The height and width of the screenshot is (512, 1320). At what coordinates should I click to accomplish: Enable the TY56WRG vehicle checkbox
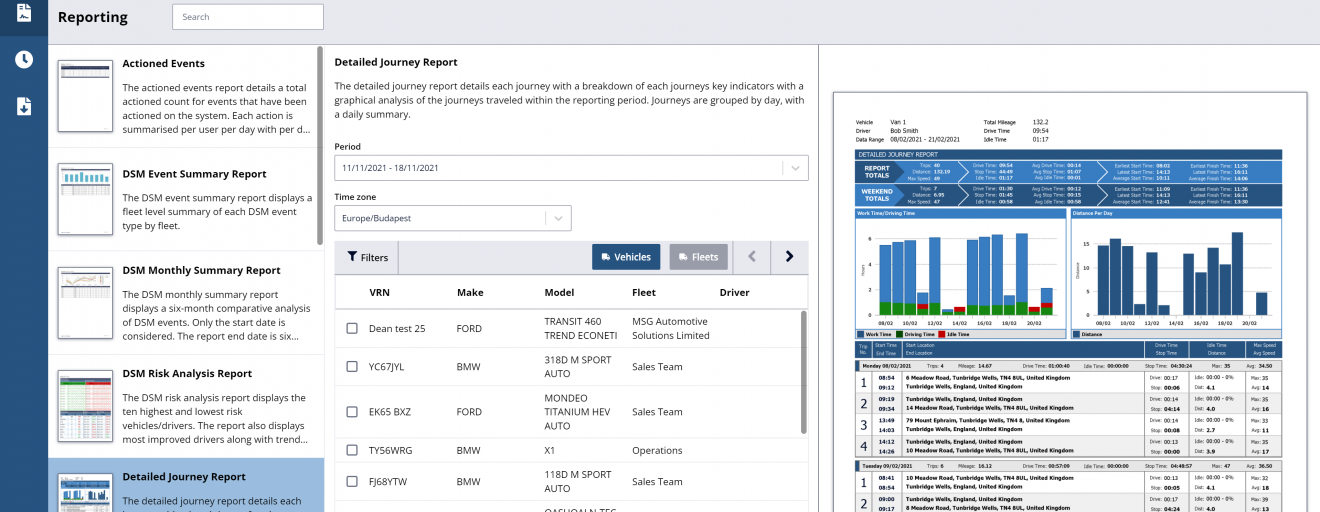352,451
